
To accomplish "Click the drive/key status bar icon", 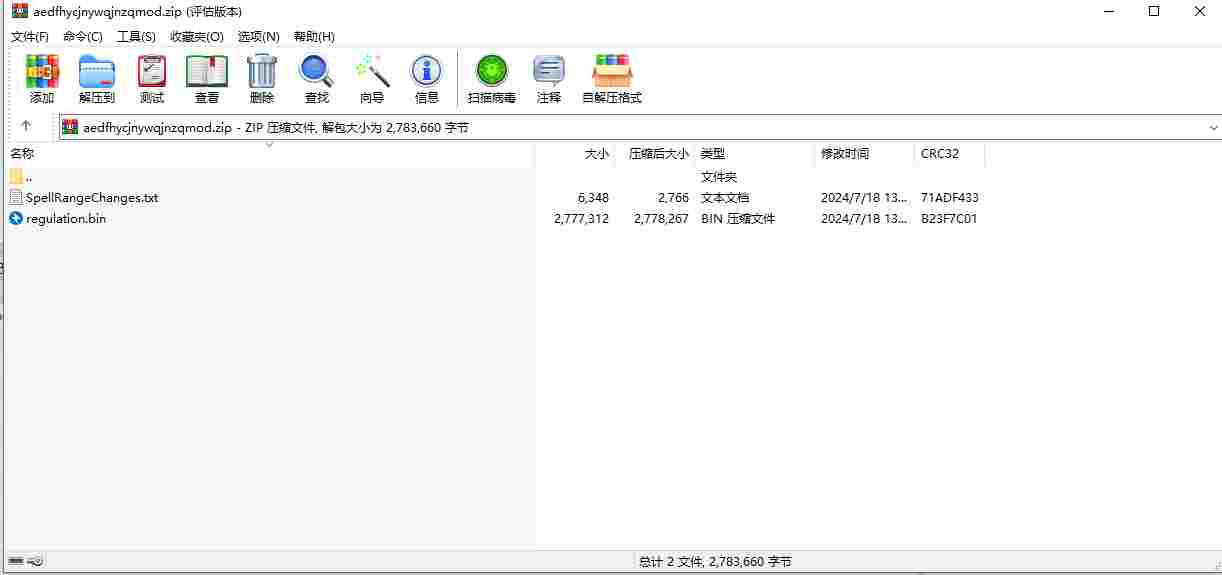I will pos(26,562).
